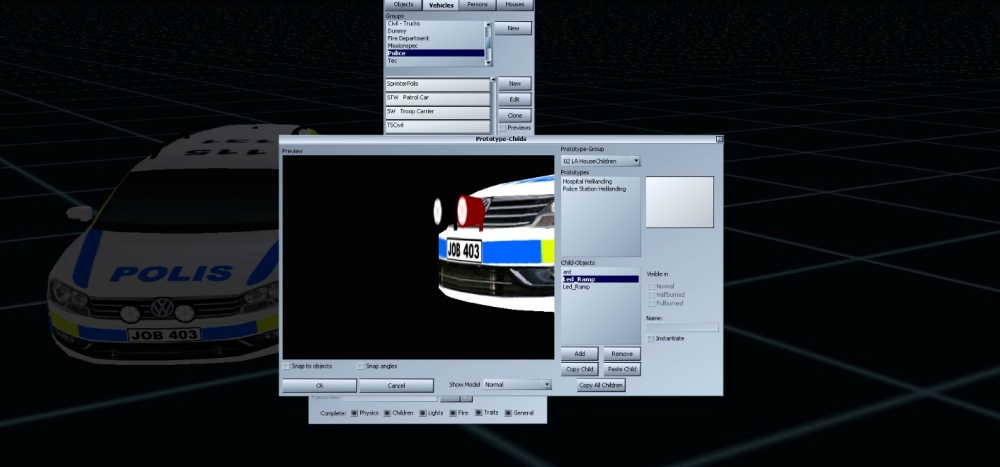Select the SW Troop Carrier entry
Screen dimensions: 1000x467
click(437, 112)
